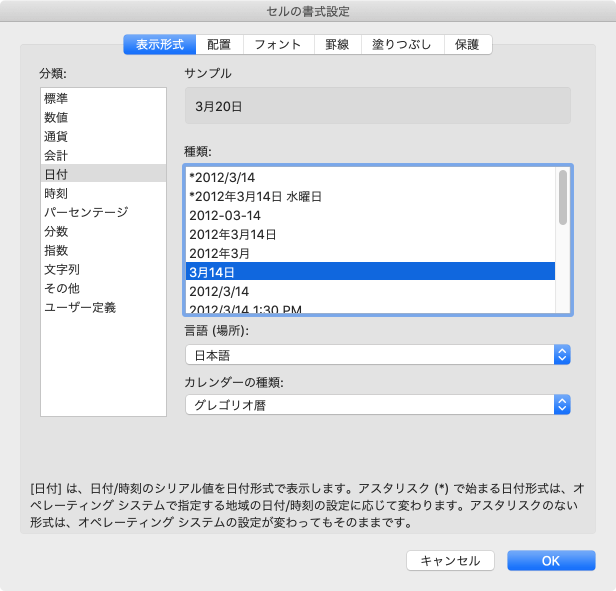Viewport: 616px width, 591px height.
Task: Select the 通貨 category
Action: (x=56, y=137)
